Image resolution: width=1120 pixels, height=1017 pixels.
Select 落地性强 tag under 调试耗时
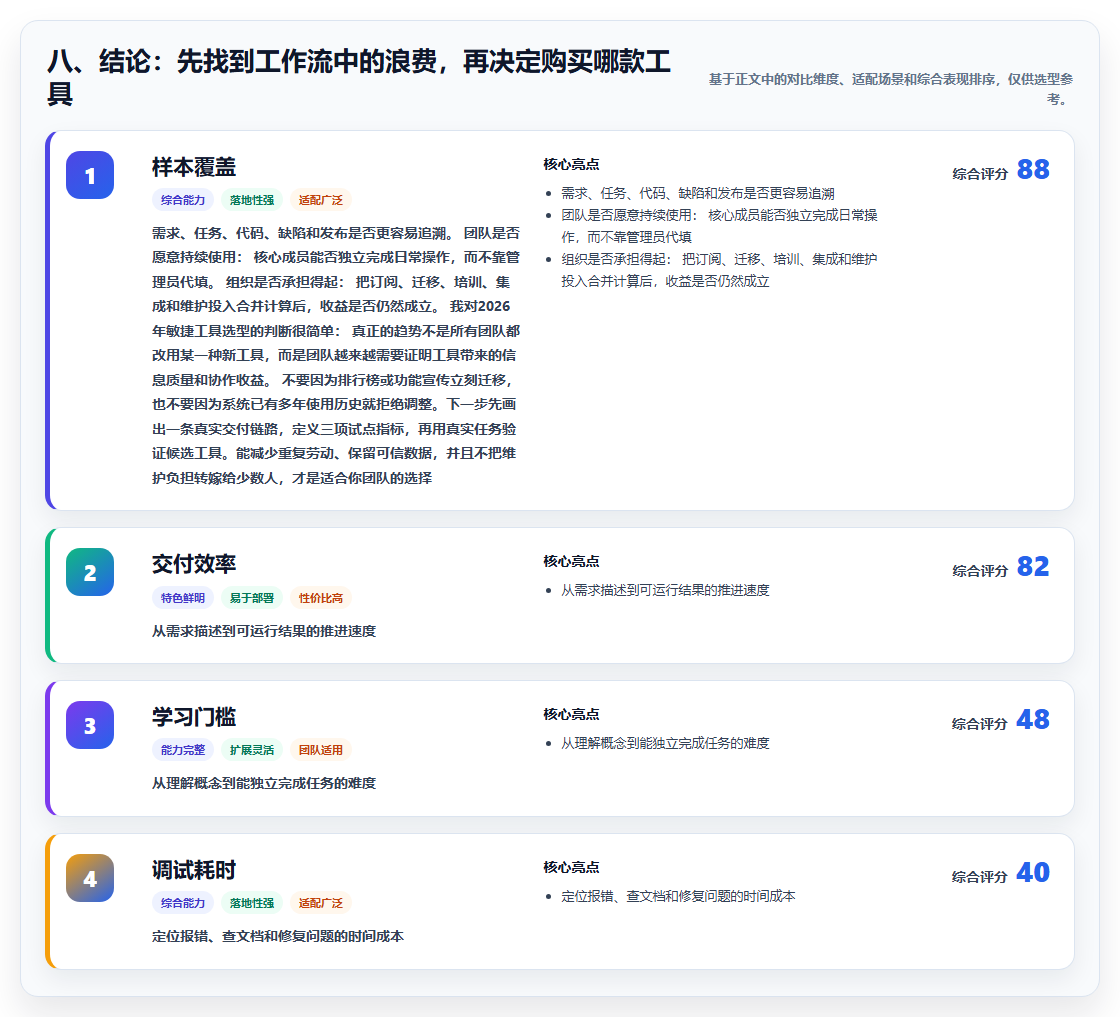[251, 903]
